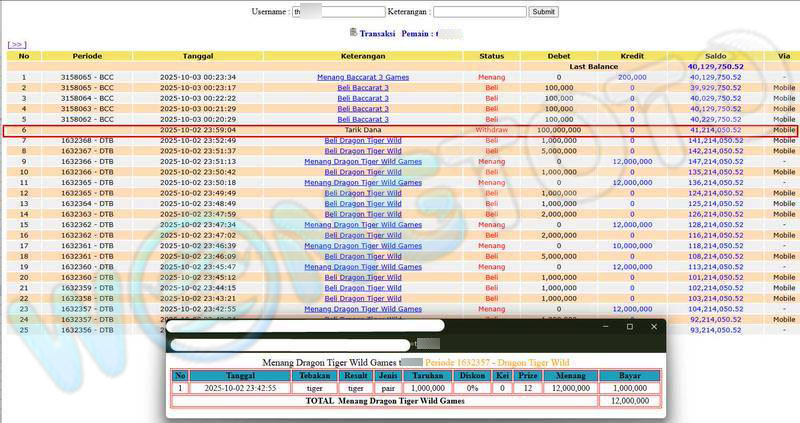Click the >> next page link
800x423 pixels.
(x=16, y=45)
